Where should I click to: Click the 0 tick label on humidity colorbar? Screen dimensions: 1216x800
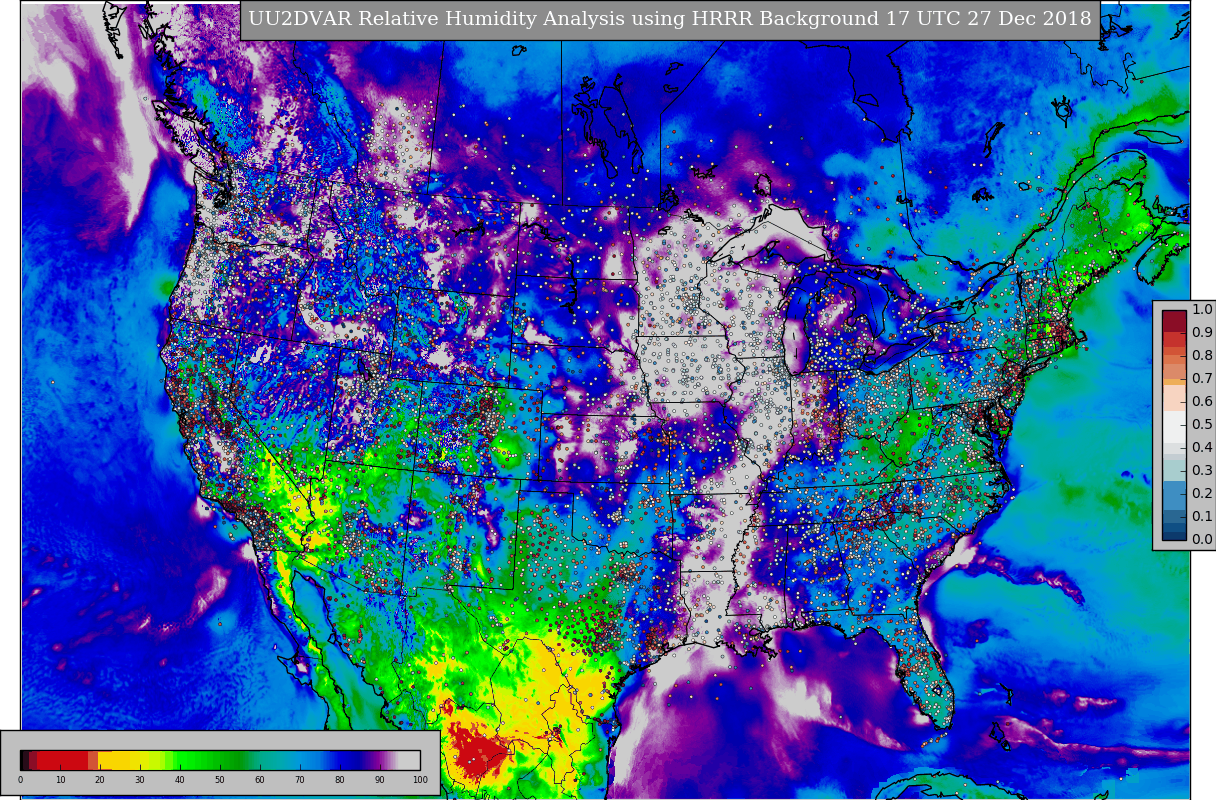pyautogui.click(x=20, y=780)
